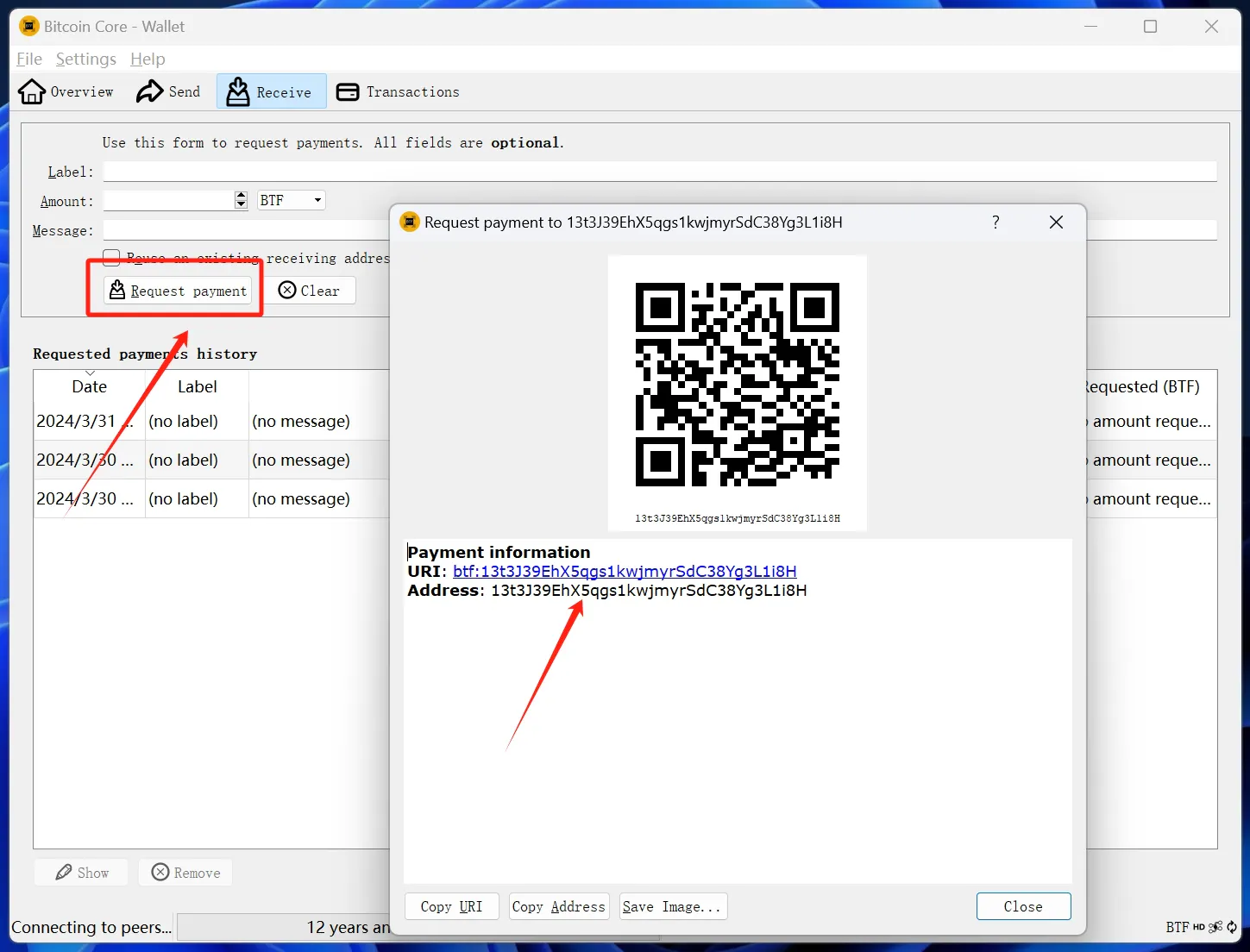Click the Request payment button
This screenshot has height=952, width=1250.
click(x=179, y=291)
